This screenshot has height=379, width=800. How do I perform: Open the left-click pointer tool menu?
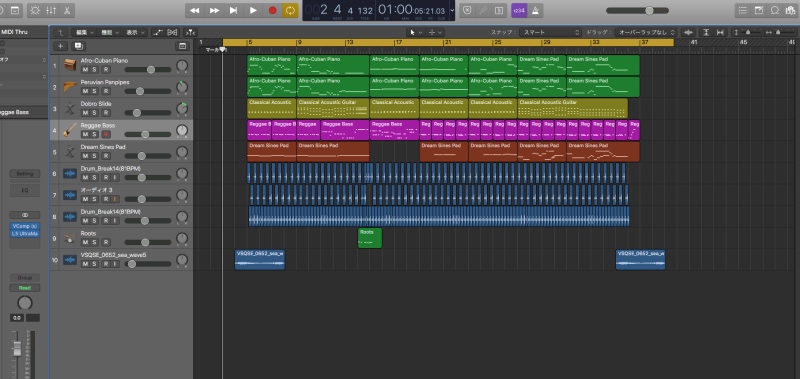click(x=415, y=32)
